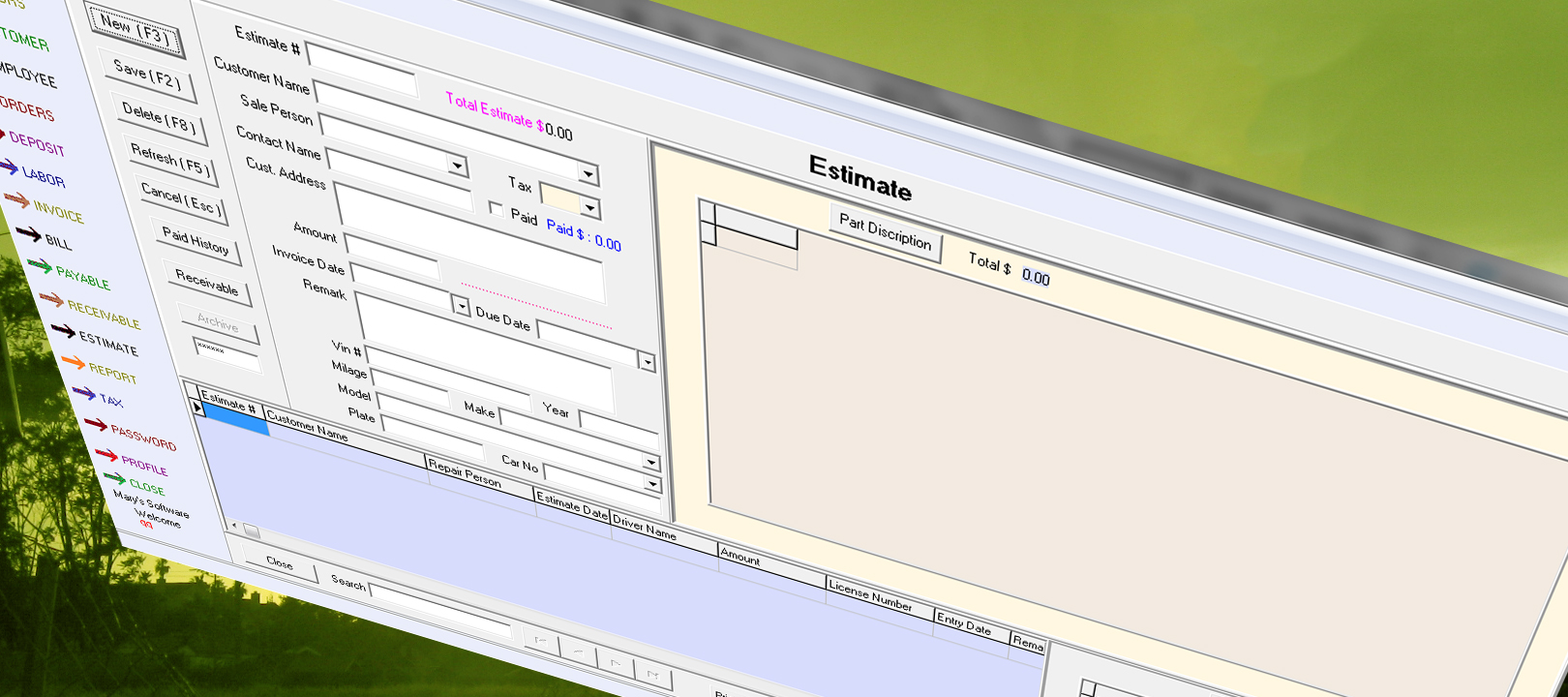Viewport: 1568px width, 697px height.
Task: Open the INVOICE section from the sidebar
Action: tap(58, 210)
